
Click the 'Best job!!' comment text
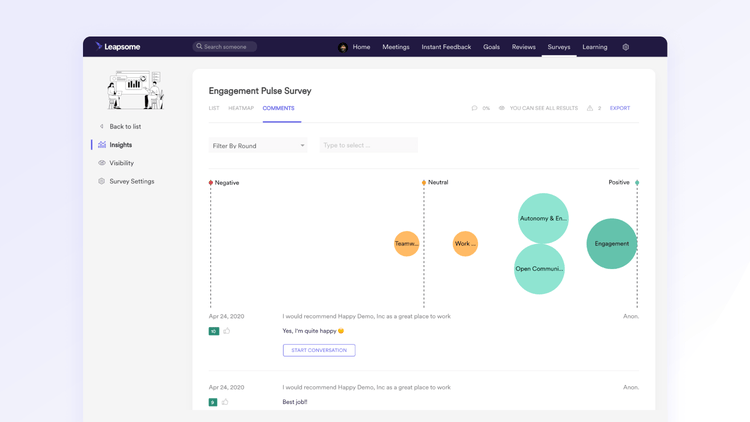point(295,402)
